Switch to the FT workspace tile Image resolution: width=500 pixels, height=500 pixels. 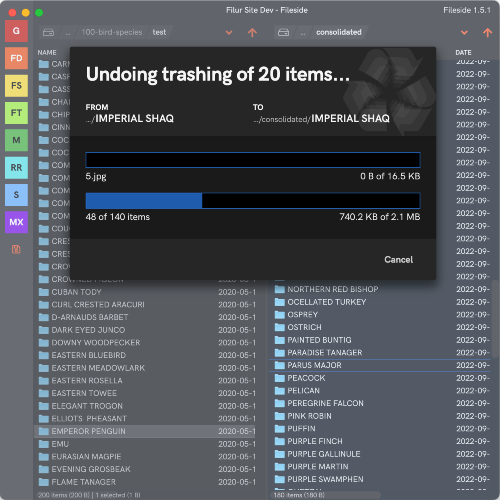16,113
